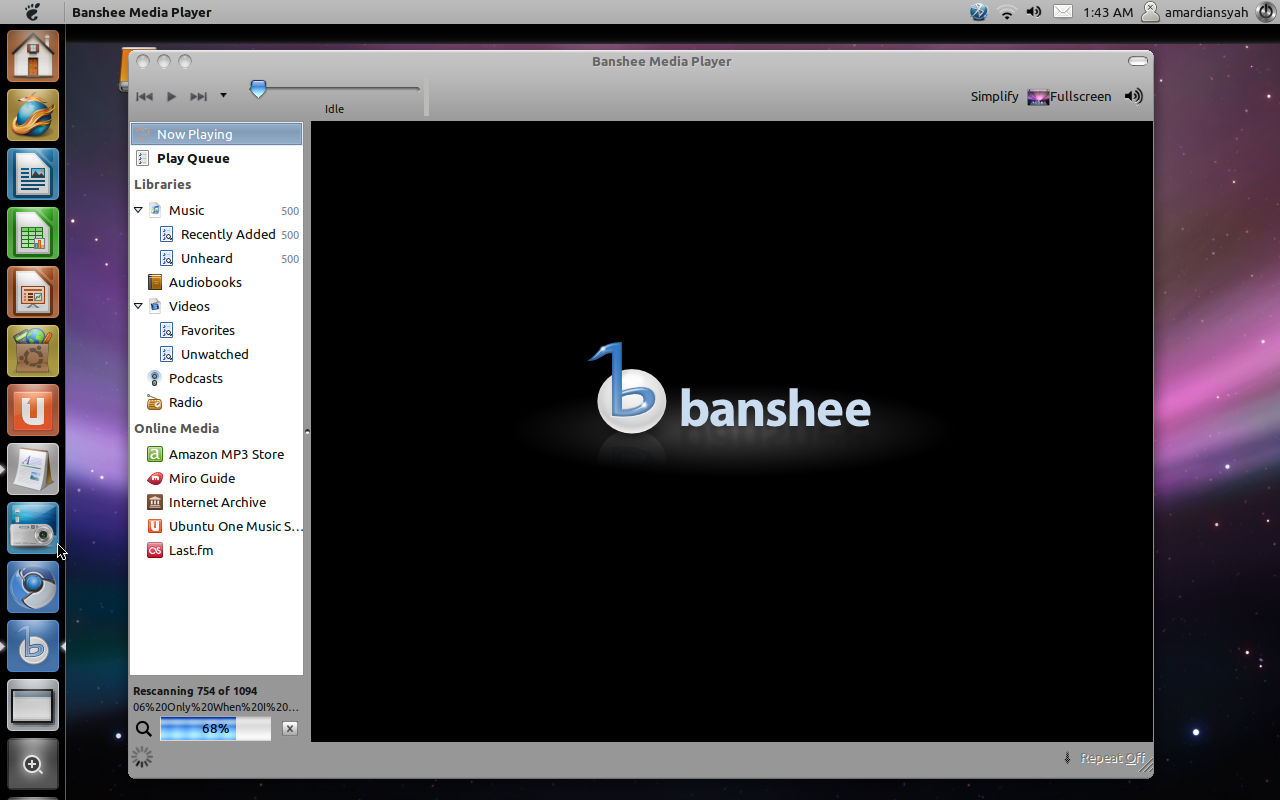This screenshot has width=1280, height=800.
Task: Open the Bluetooth indicator
Action: point(978,12)
